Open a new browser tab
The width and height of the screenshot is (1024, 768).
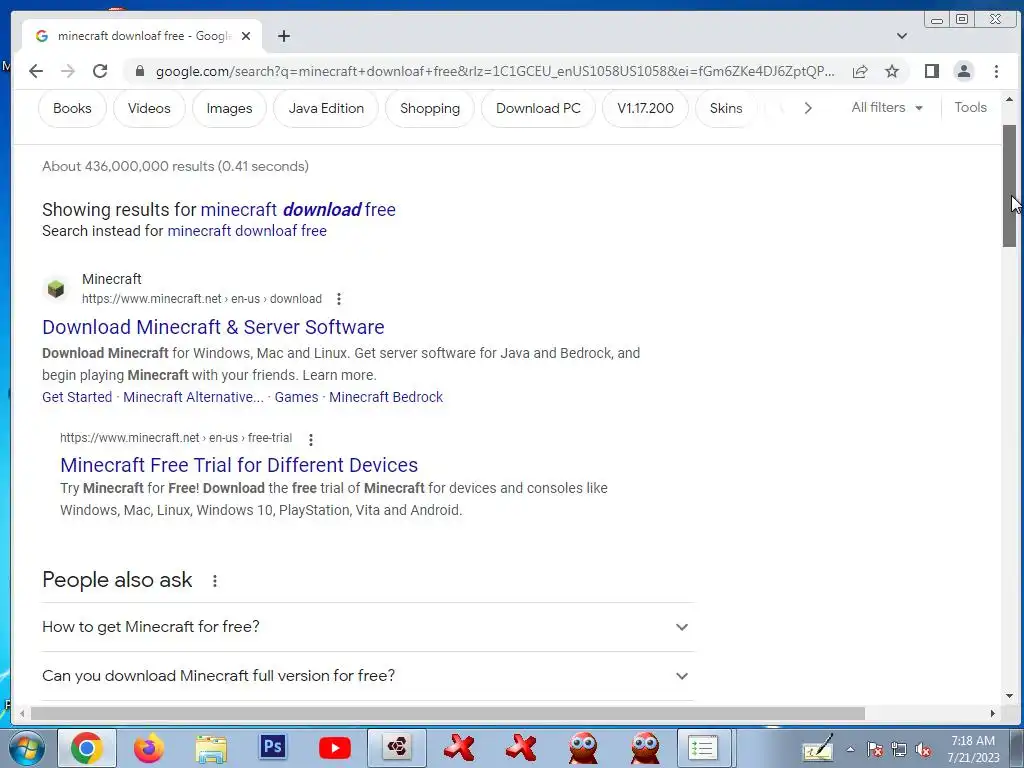pos(283,36)
